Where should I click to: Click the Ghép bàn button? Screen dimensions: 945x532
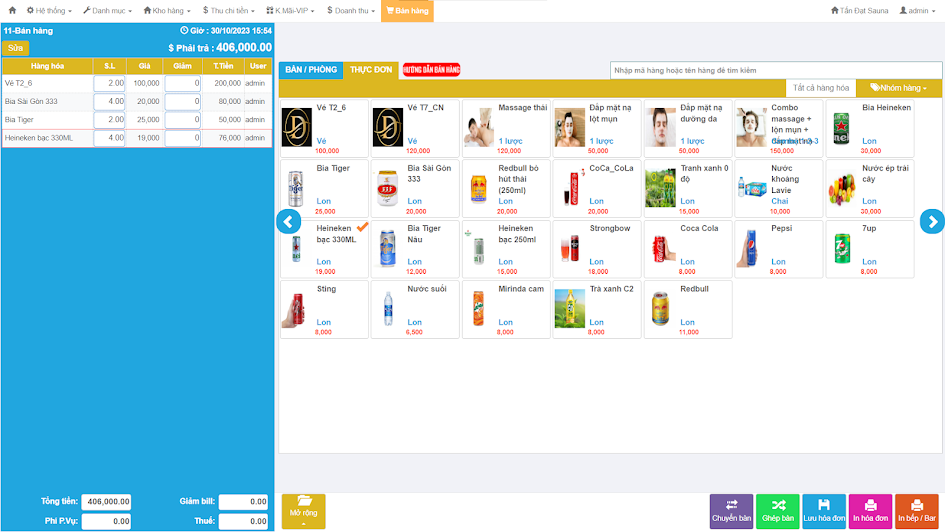[777, 512]
